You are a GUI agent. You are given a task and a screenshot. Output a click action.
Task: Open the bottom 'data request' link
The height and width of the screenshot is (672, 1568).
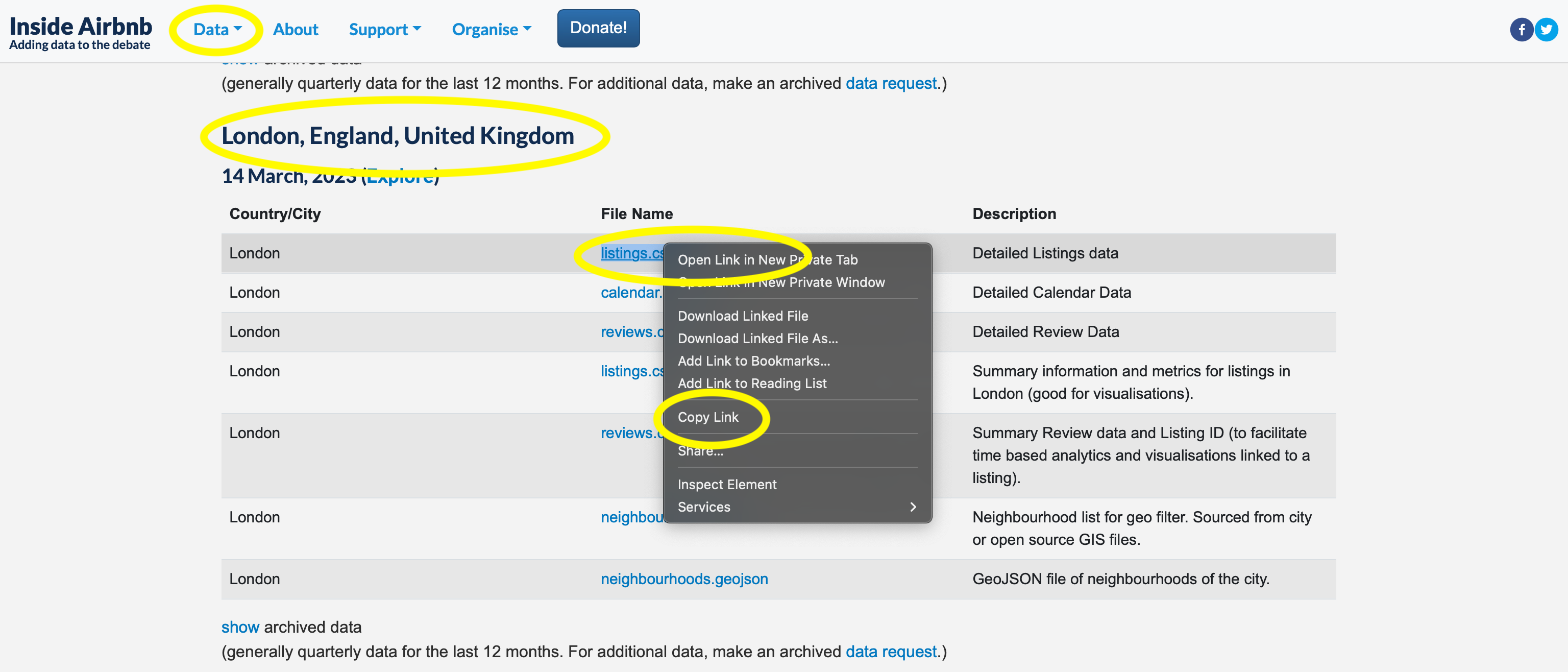click(x=891, y=652)
